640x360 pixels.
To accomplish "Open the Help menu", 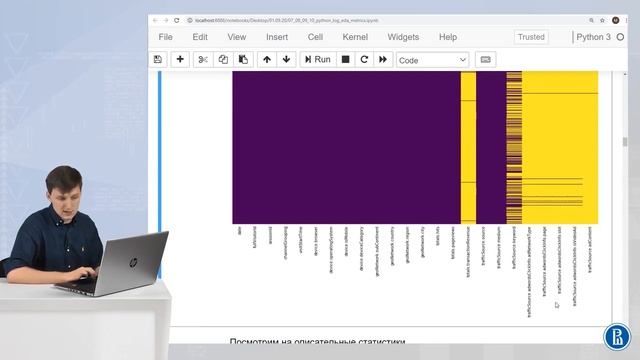I will [x=448, y=37].
